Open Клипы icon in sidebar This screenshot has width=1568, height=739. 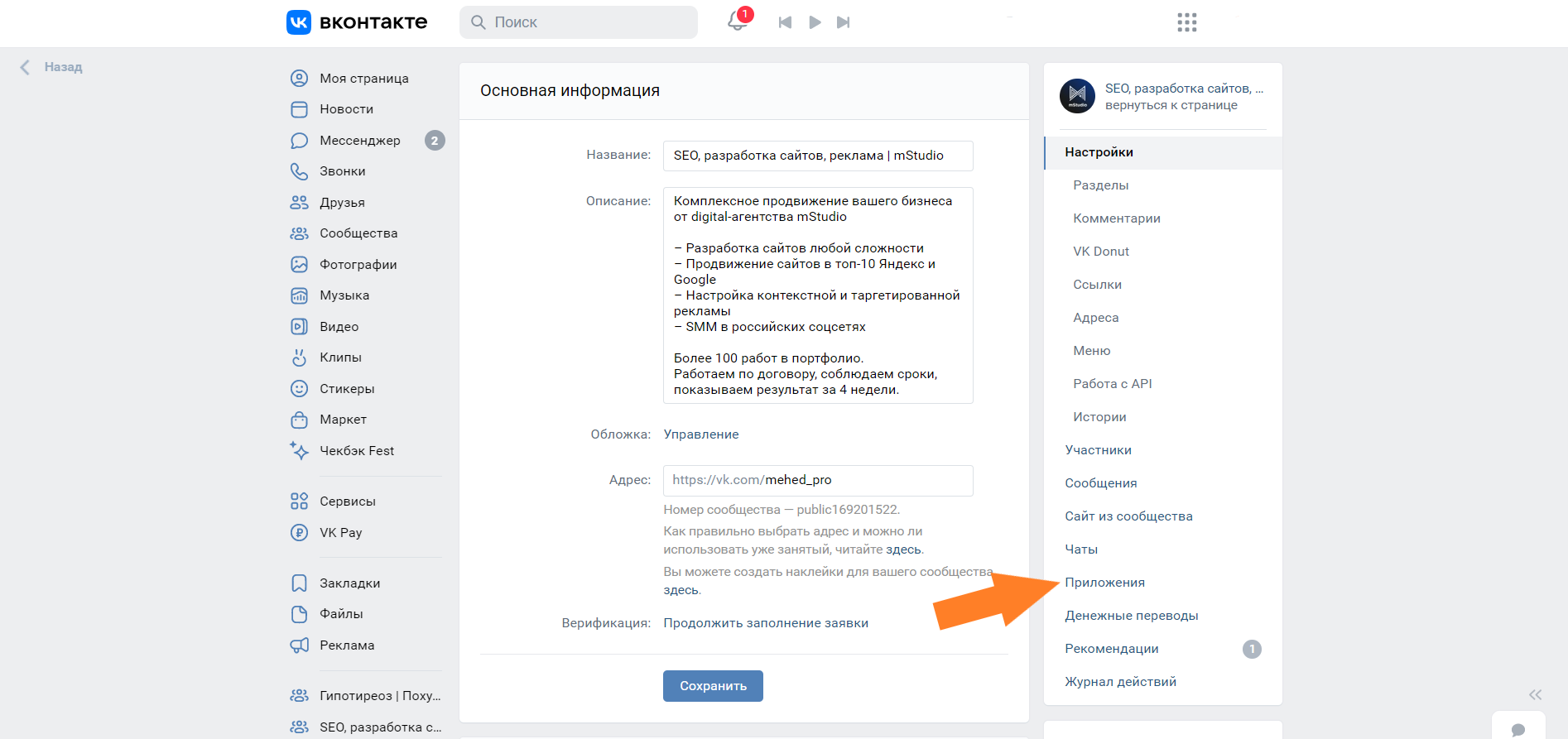pyautogui.click(x=299, y=358)
